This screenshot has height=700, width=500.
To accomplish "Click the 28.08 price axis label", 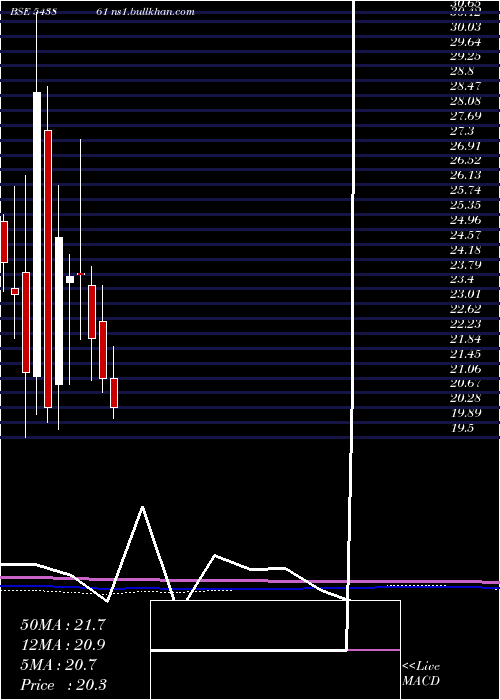I will [466, 101].
